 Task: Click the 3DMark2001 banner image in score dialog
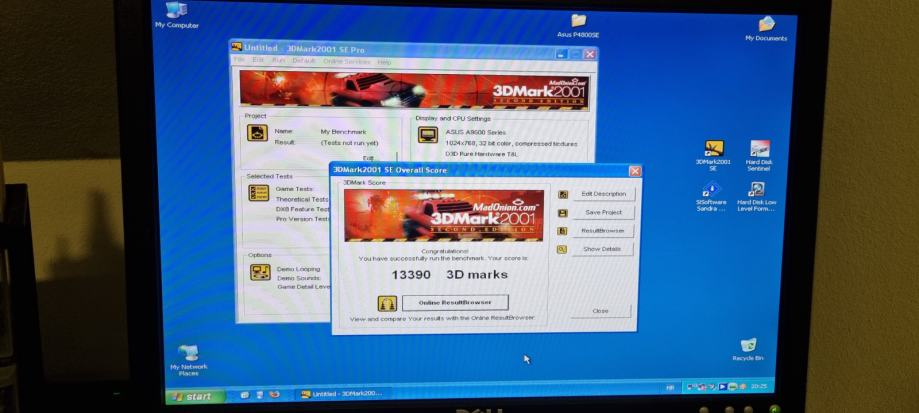click(x=444, y=215)
